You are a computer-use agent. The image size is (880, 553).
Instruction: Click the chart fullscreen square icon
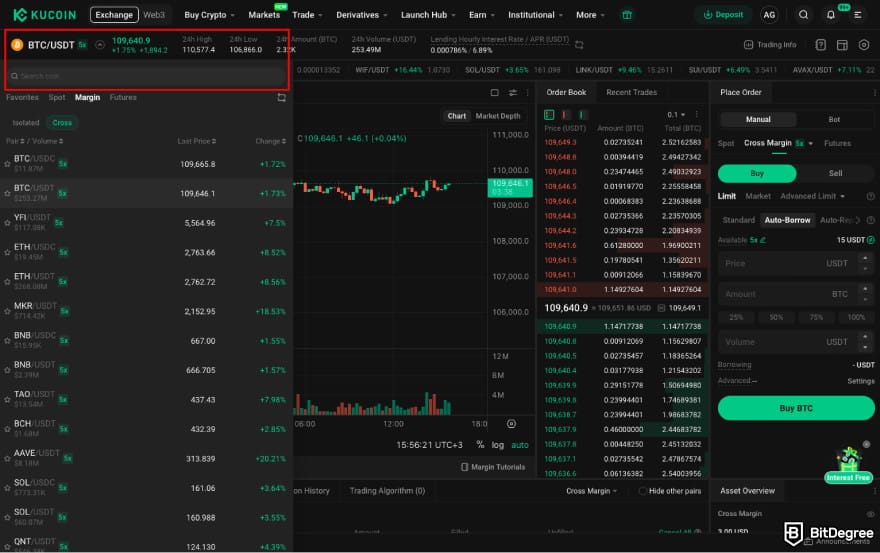pos(494,93)
